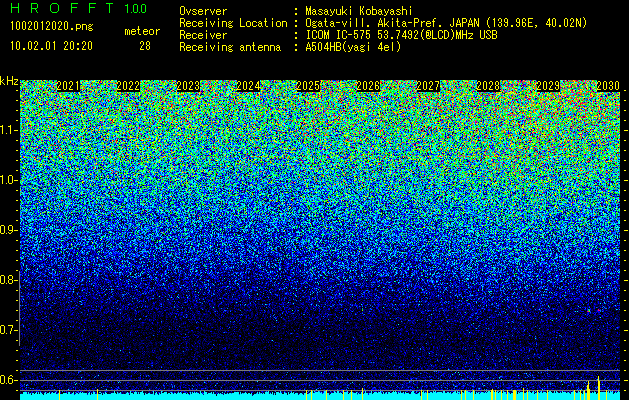Click the 1.1 frequency axis label
The height and width of the screenshot is (400, 629).
click(9, 130)
